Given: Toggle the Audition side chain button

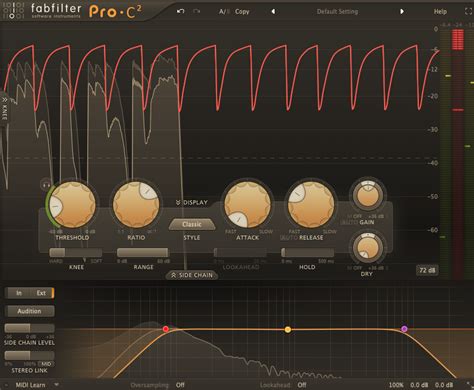Looking at the screenshot, I should coord(29,311).
